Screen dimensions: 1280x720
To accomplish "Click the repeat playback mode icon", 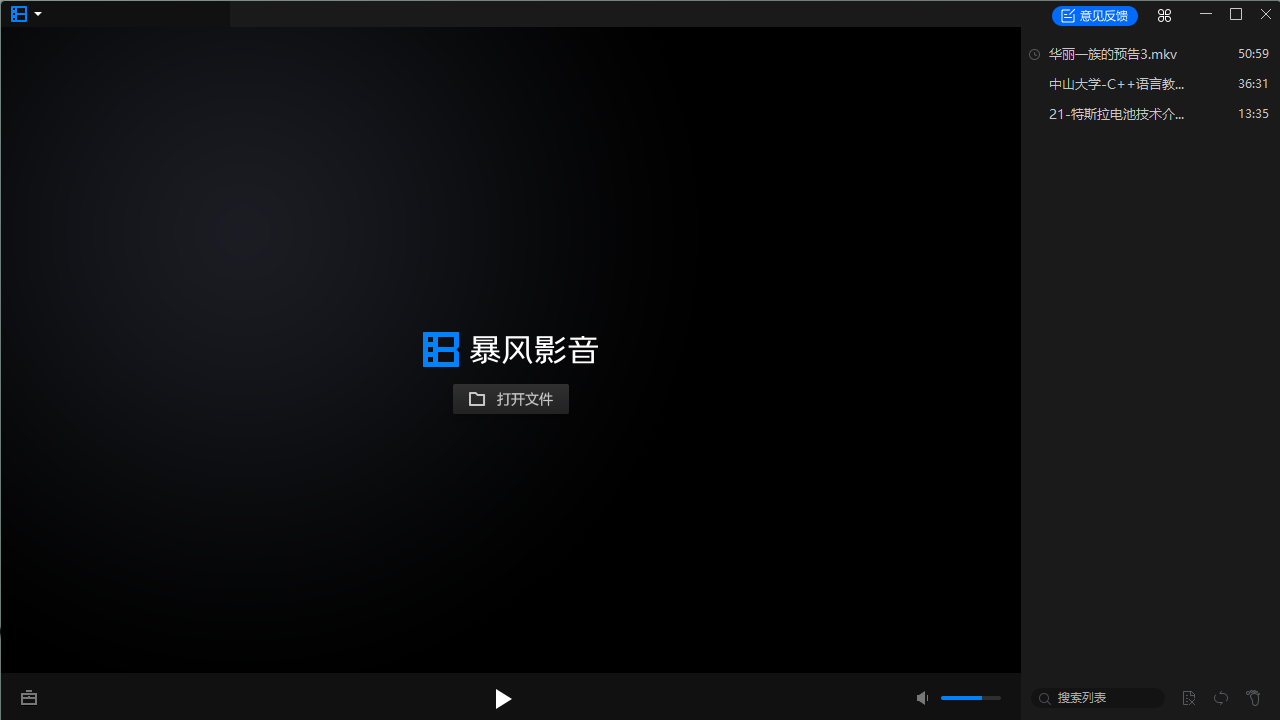I will click(1221, 698).
